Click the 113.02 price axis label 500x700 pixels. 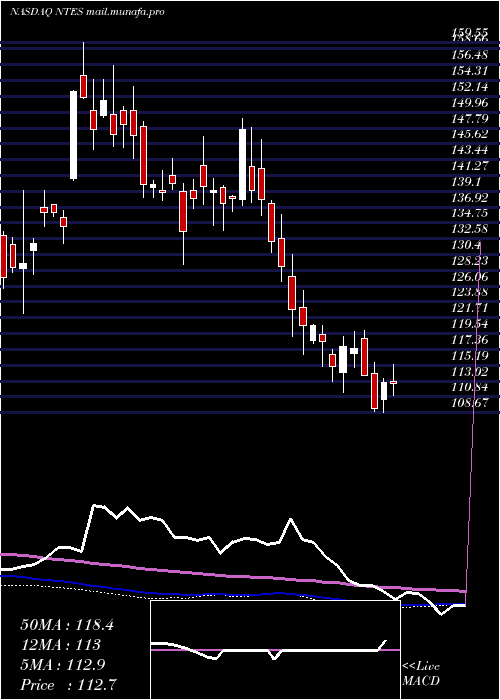pyautogui.click(x=470, y=371)
